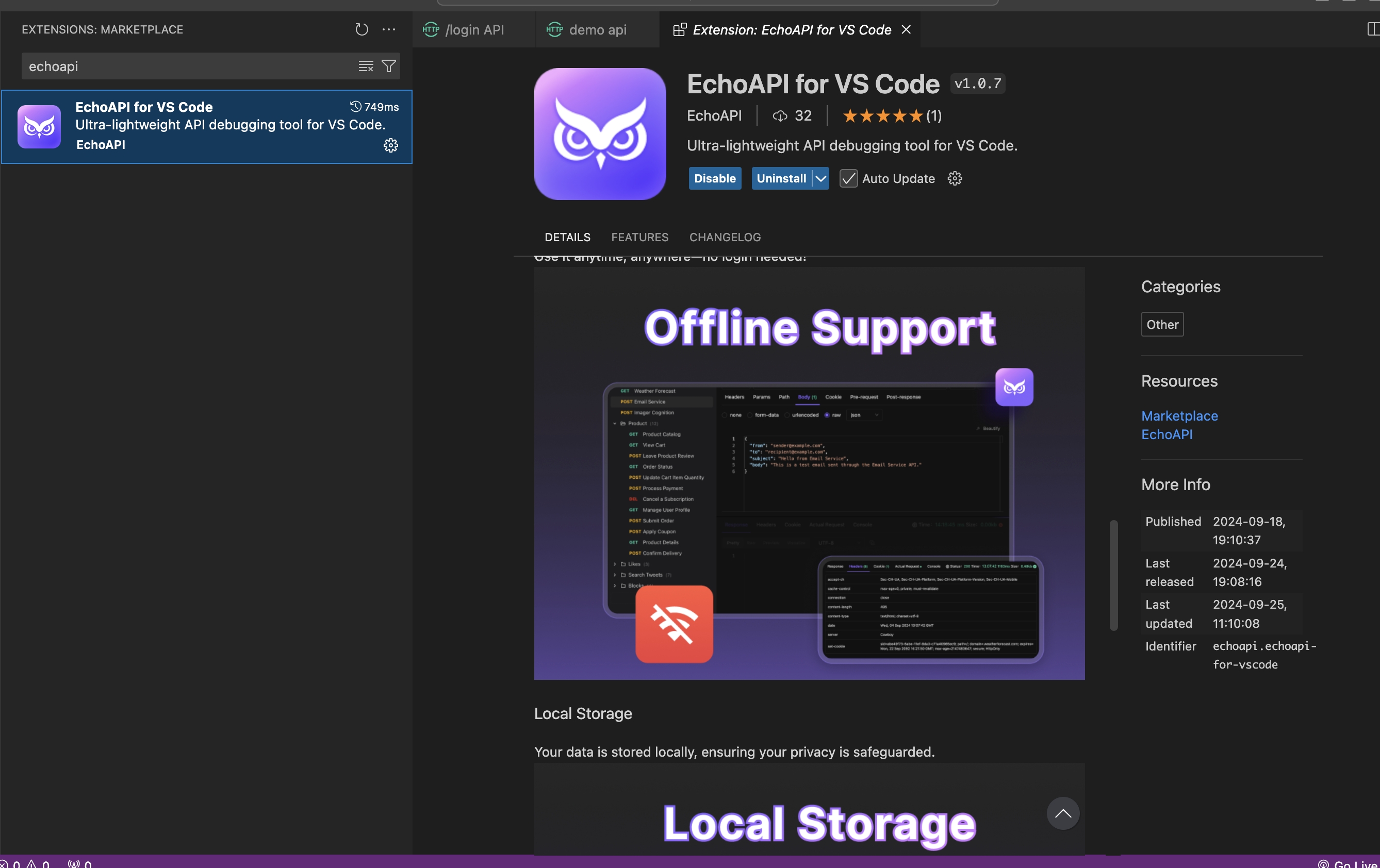Click the extension details vertical scrollbar

click(1113, 575)
